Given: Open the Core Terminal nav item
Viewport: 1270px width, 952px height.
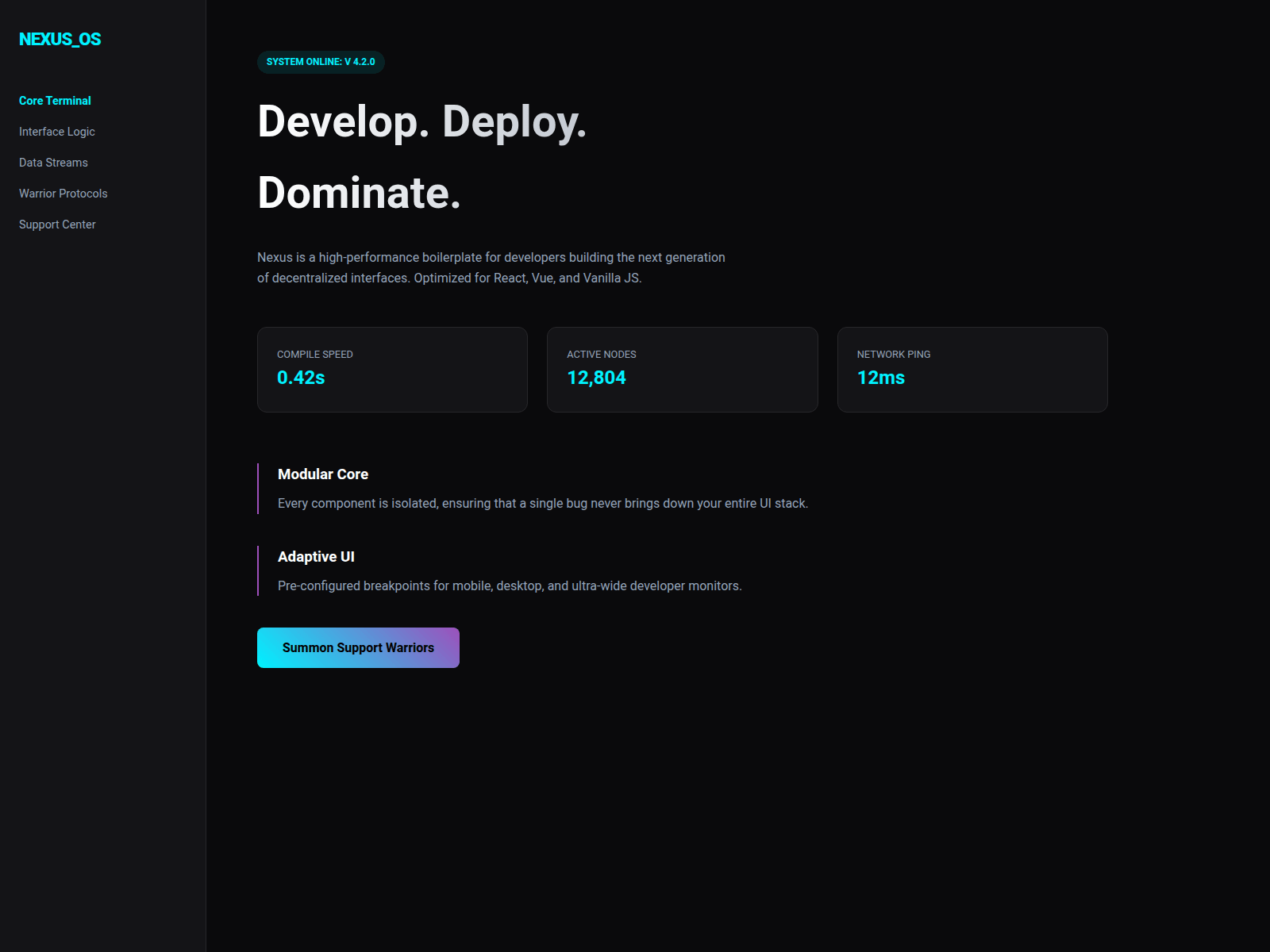Looking at the screenshot, I should [55, 101].
